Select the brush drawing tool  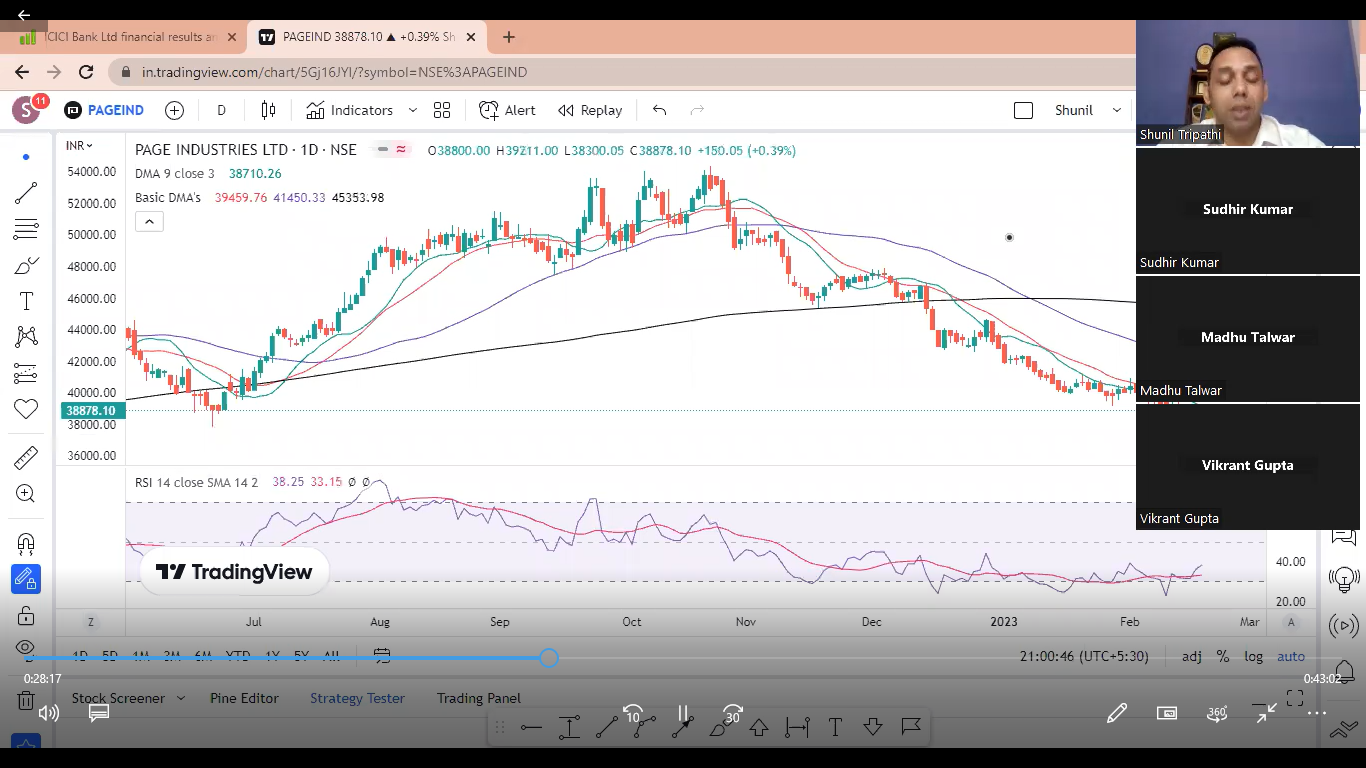click(x=26, y=265)
